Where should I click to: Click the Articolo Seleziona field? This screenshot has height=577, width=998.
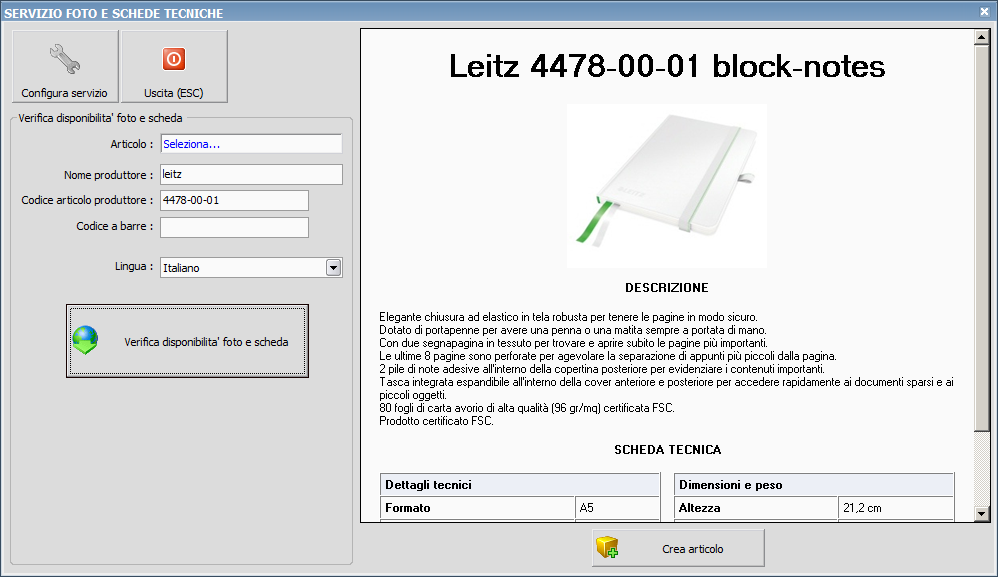[251, 144]
